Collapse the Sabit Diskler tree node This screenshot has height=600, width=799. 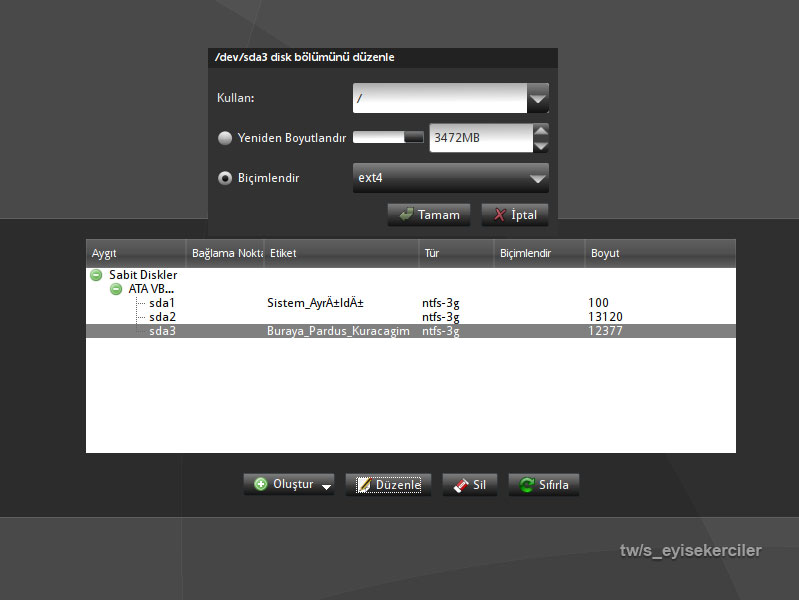96,275
